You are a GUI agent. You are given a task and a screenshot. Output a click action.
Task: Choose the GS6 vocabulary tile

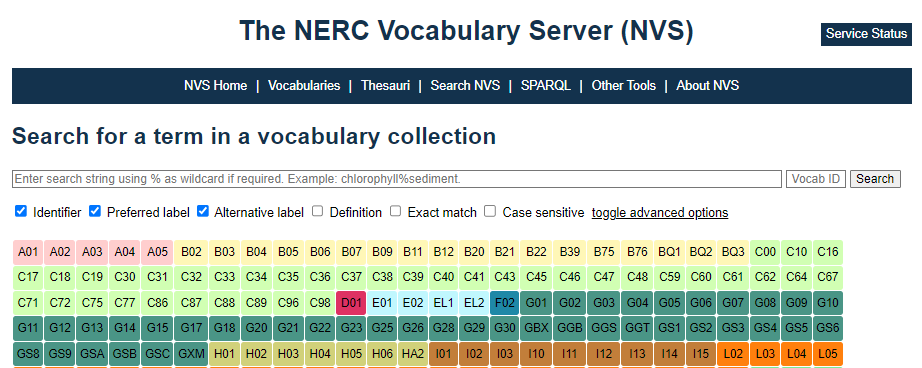tap(827, 328)
